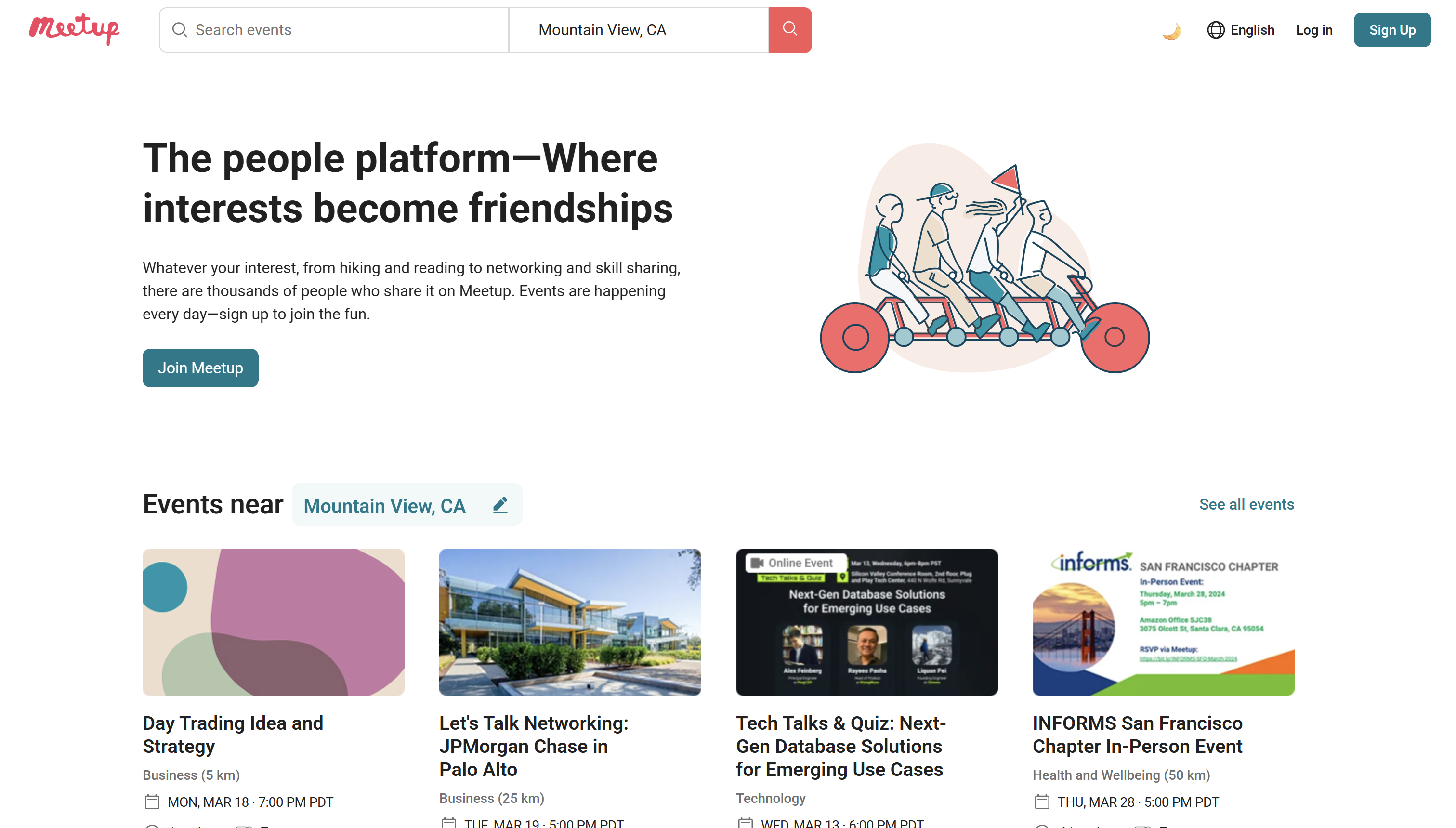This screenshot has height=828, width=1456.
Task: Focus the Search events field
Action: point(334,30)
